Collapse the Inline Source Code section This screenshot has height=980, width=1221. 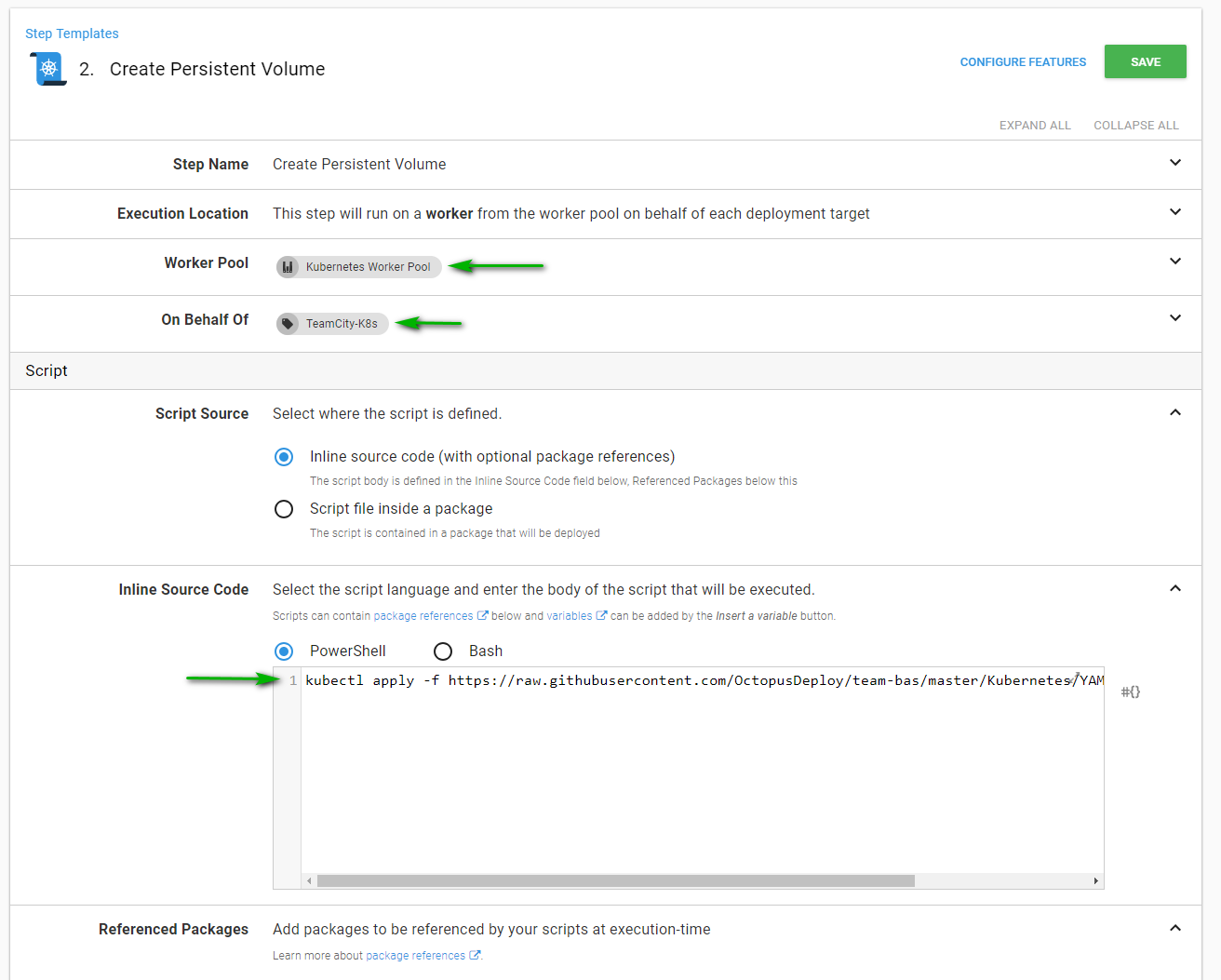pyautogui.click(x=1175, y=588)
